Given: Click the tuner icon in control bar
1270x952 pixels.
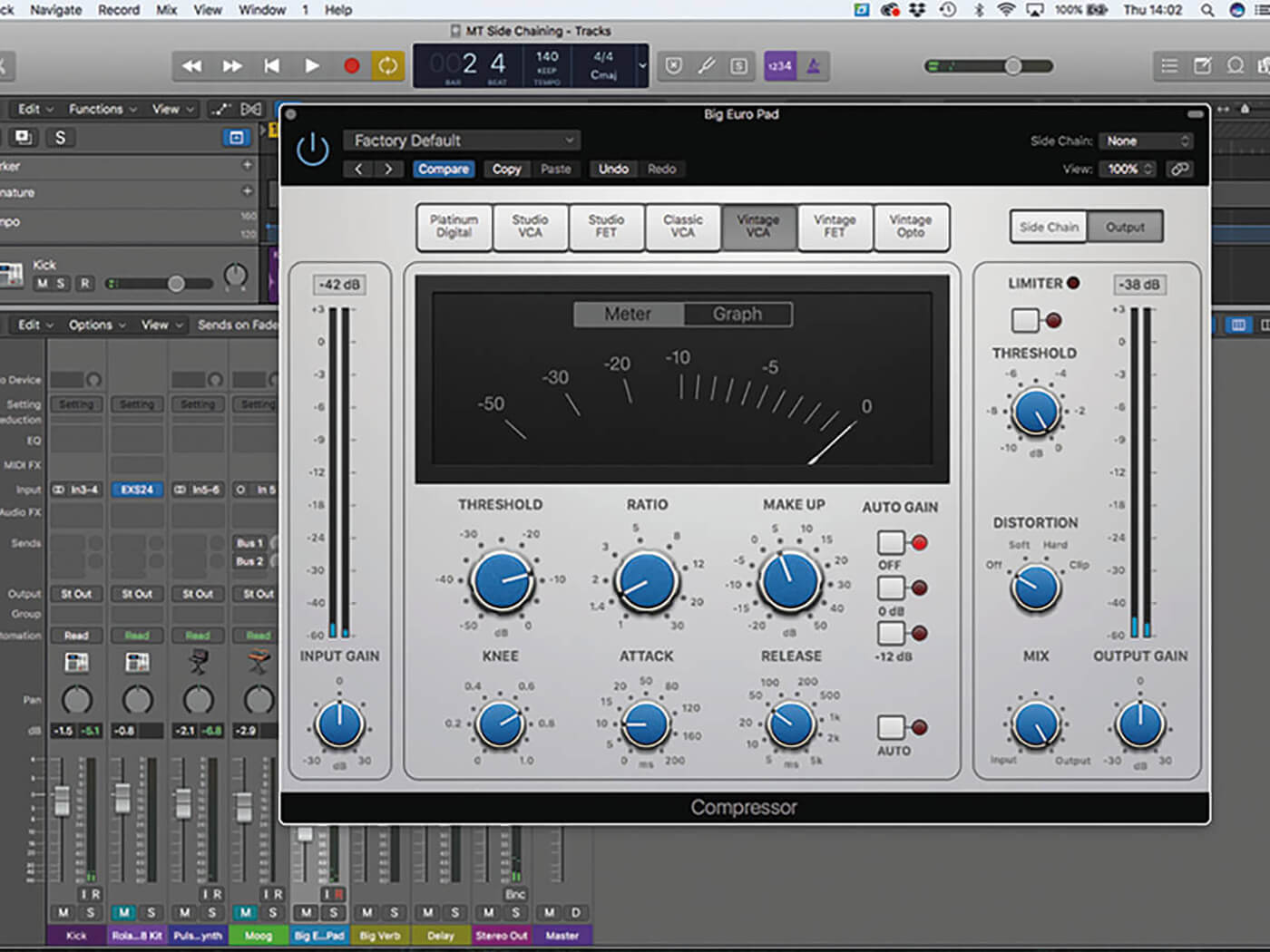Looking at the screenshot, I should [x=707, y=65].
